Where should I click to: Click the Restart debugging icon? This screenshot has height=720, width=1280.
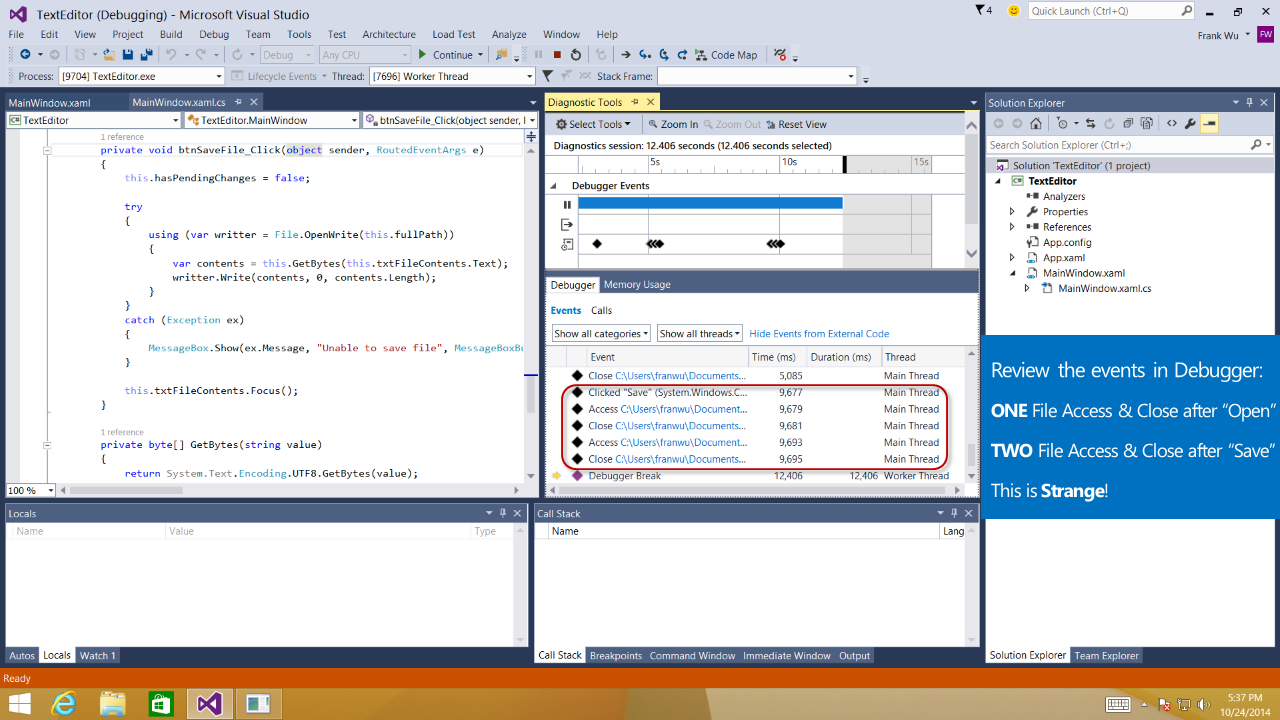pyautogui.click(x=575, y=55)
